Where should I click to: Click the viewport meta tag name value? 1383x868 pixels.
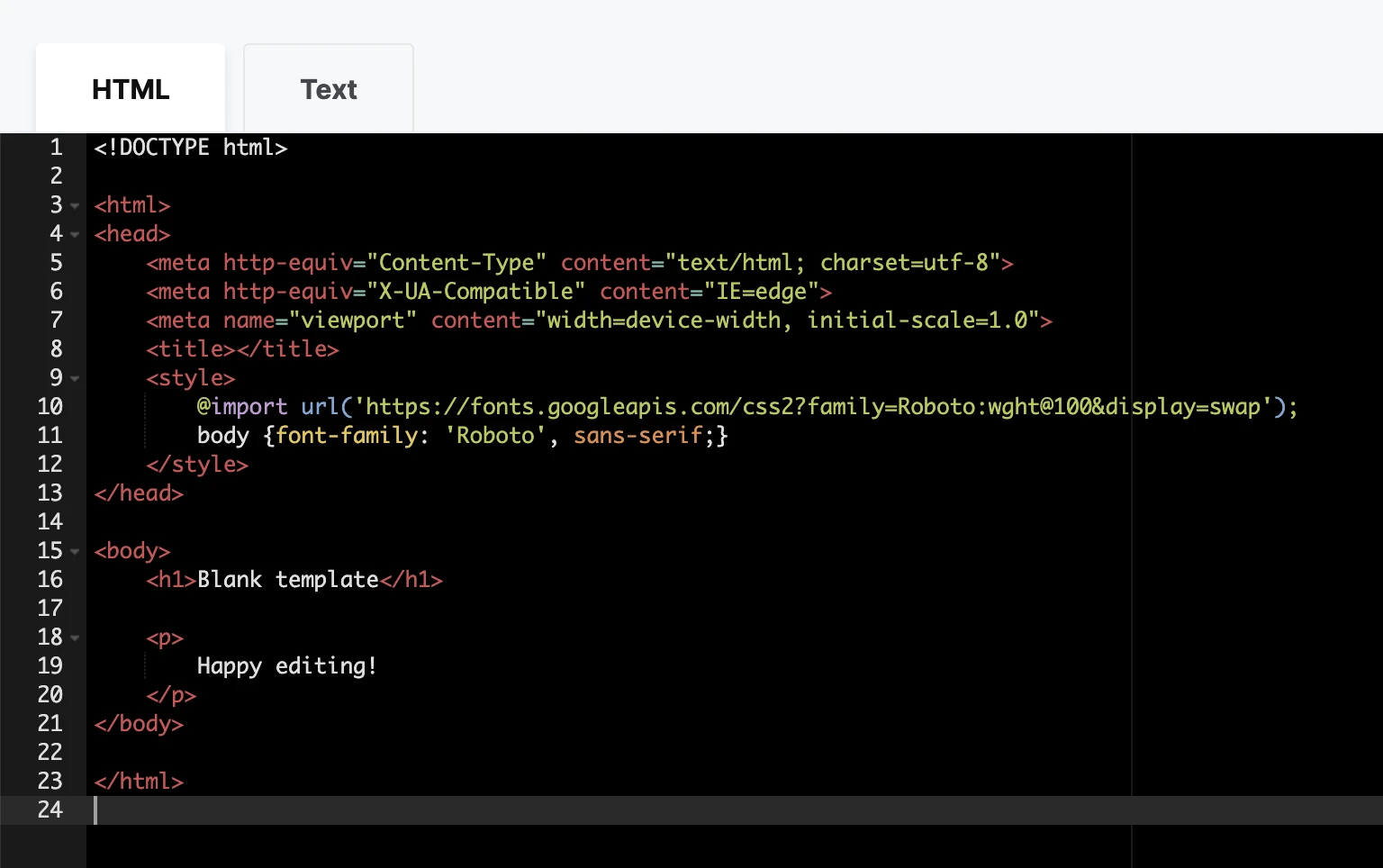click(x=352, y=321)
